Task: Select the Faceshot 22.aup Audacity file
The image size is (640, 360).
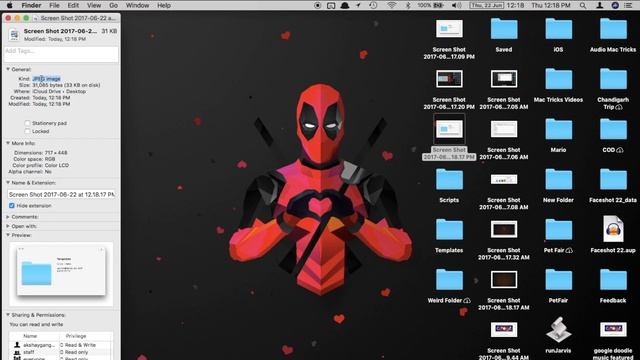Action: (613, 229)
